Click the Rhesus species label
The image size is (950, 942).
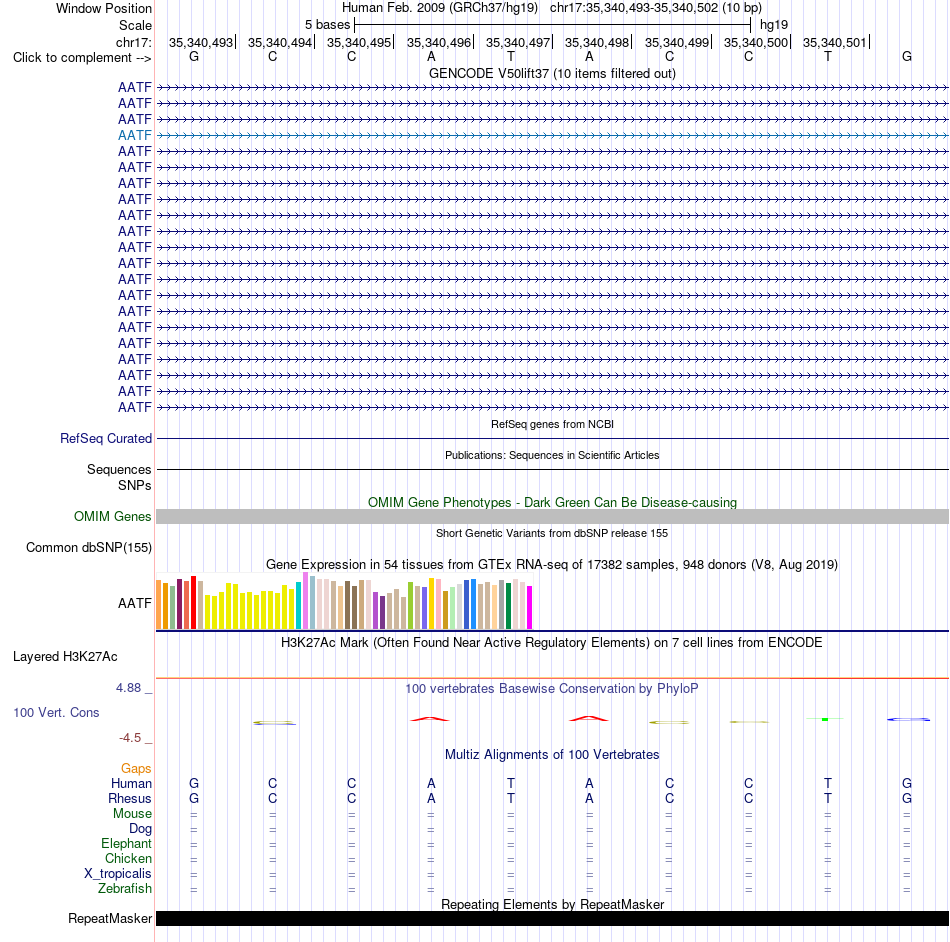pyautogui.click(x=130, y=798)
